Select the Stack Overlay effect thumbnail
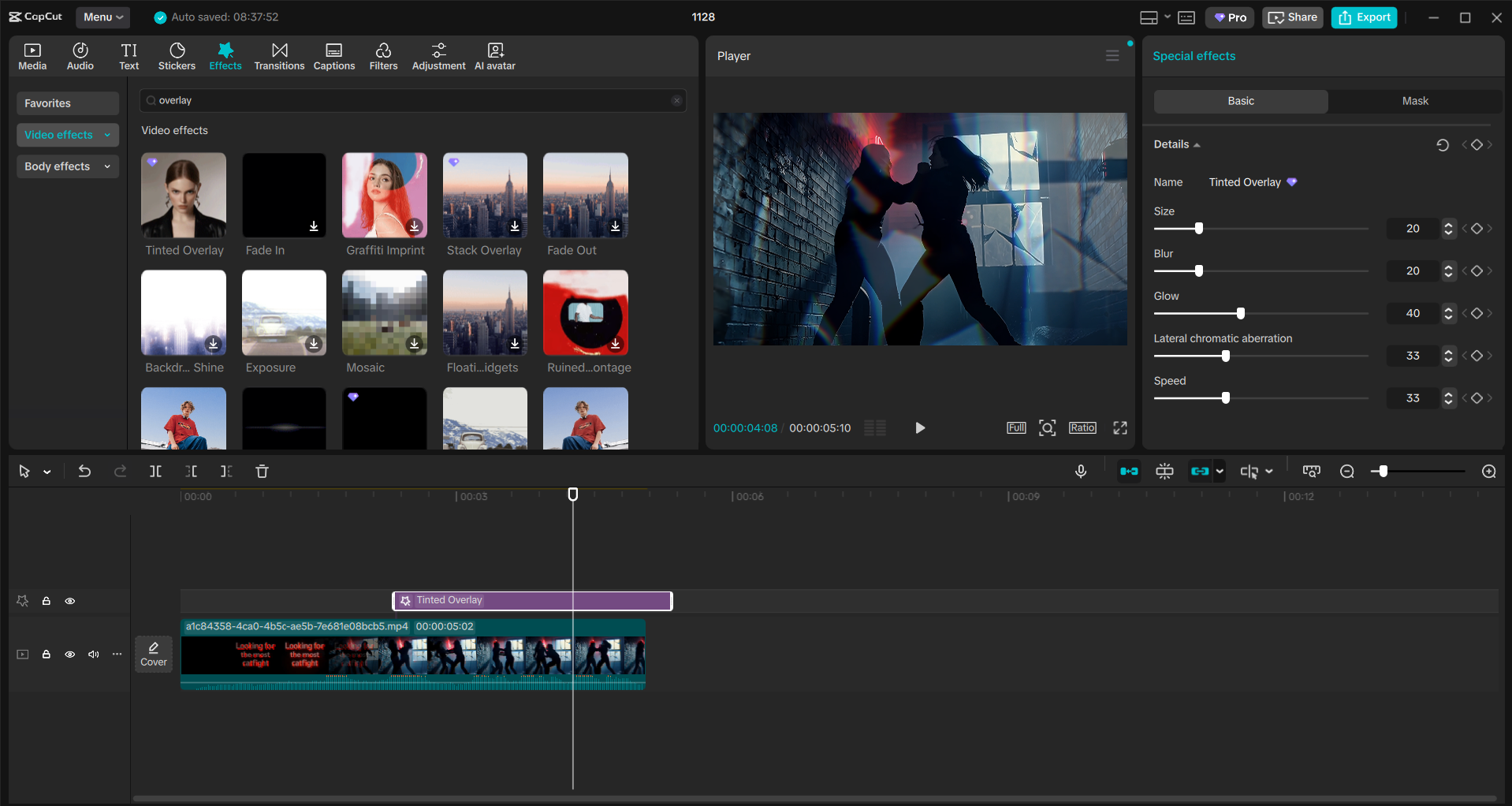This screenshot has height=806, width=1512. click(x=484, y=196)
